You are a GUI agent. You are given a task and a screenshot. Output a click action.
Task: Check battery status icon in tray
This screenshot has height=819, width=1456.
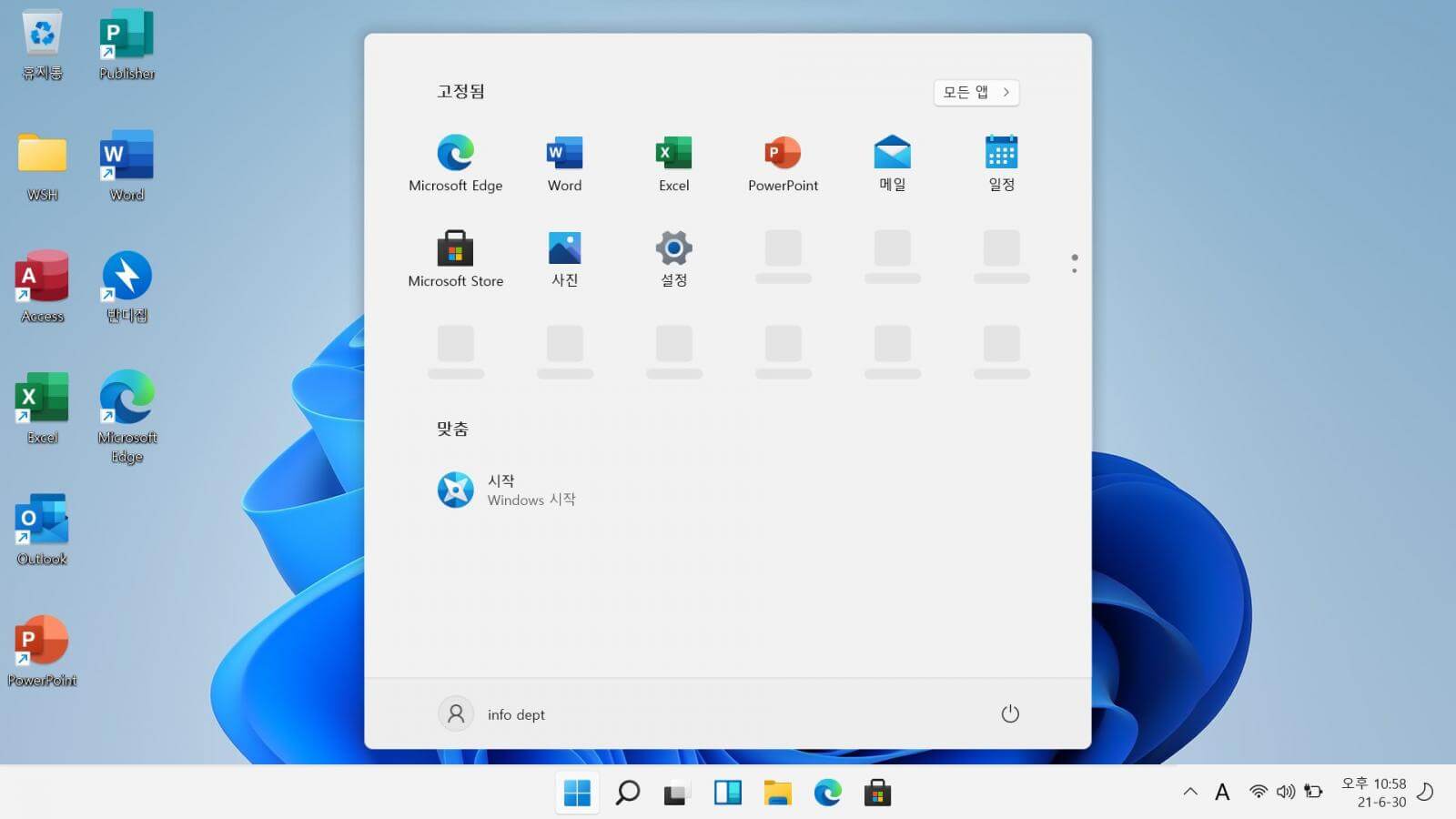coord(1313,792)
